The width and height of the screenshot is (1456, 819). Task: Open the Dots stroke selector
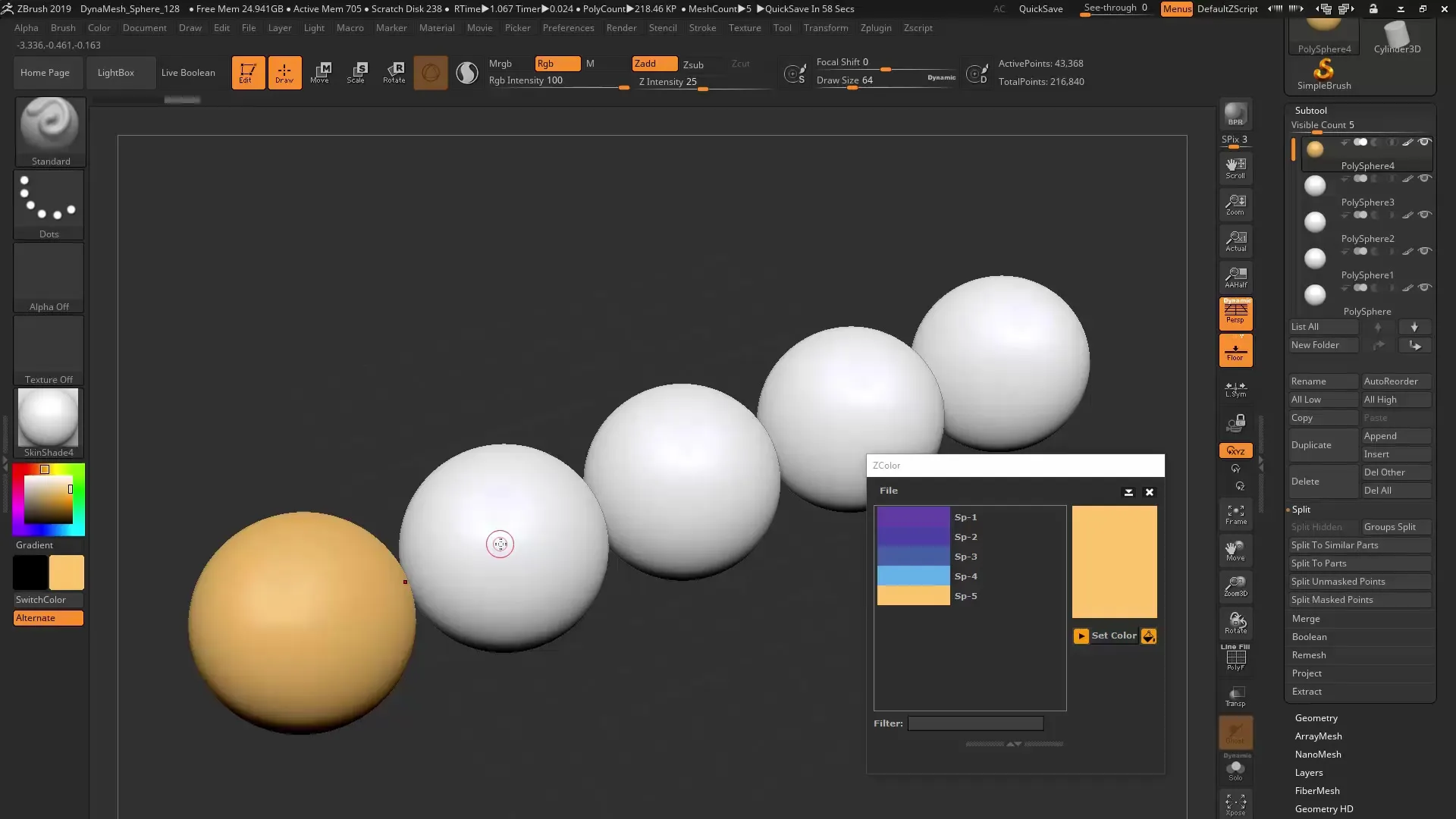49,204
